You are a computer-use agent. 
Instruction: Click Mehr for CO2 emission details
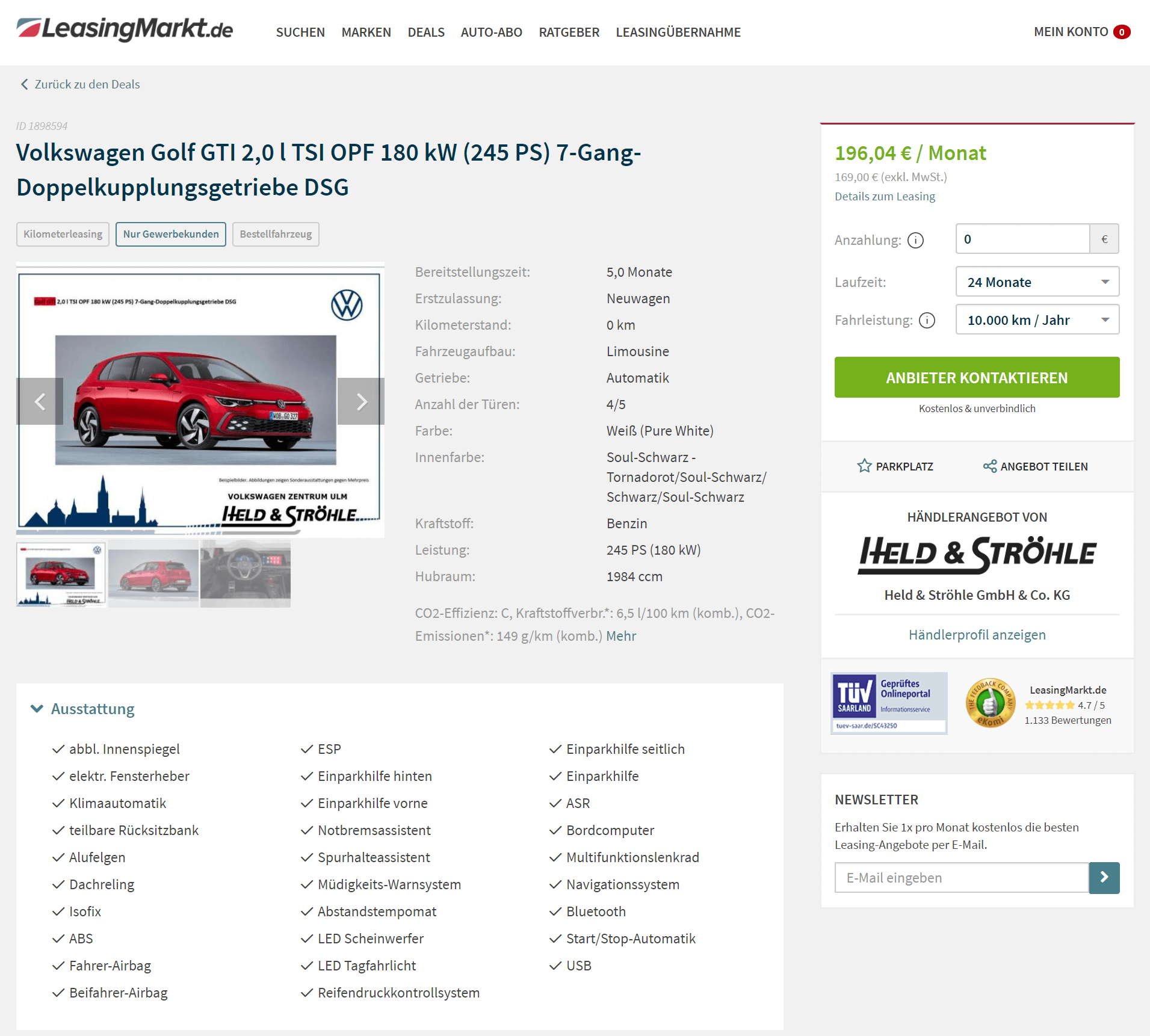click(621, 636)
